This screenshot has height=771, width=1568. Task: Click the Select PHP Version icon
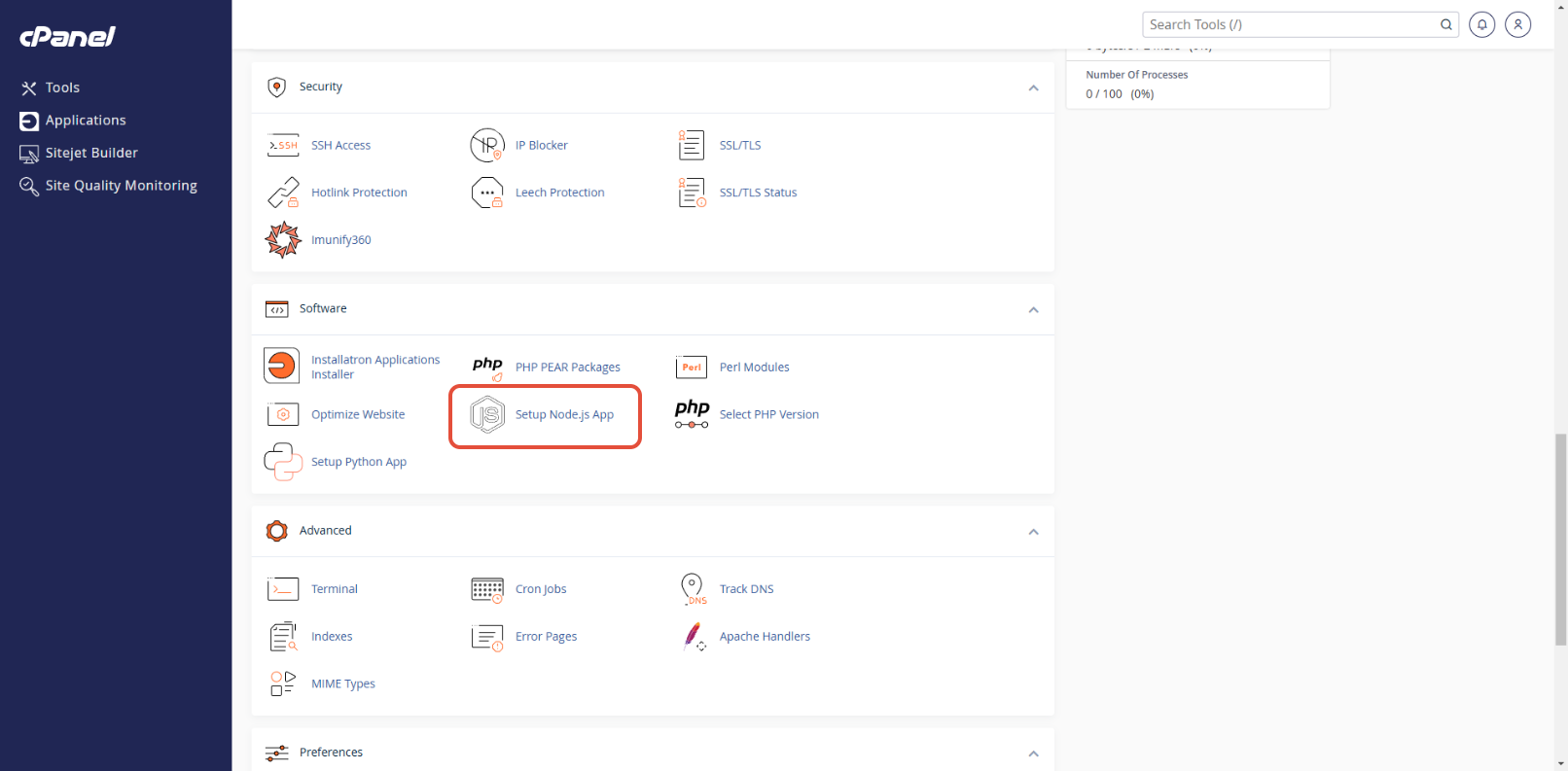[x=692, y=414]
